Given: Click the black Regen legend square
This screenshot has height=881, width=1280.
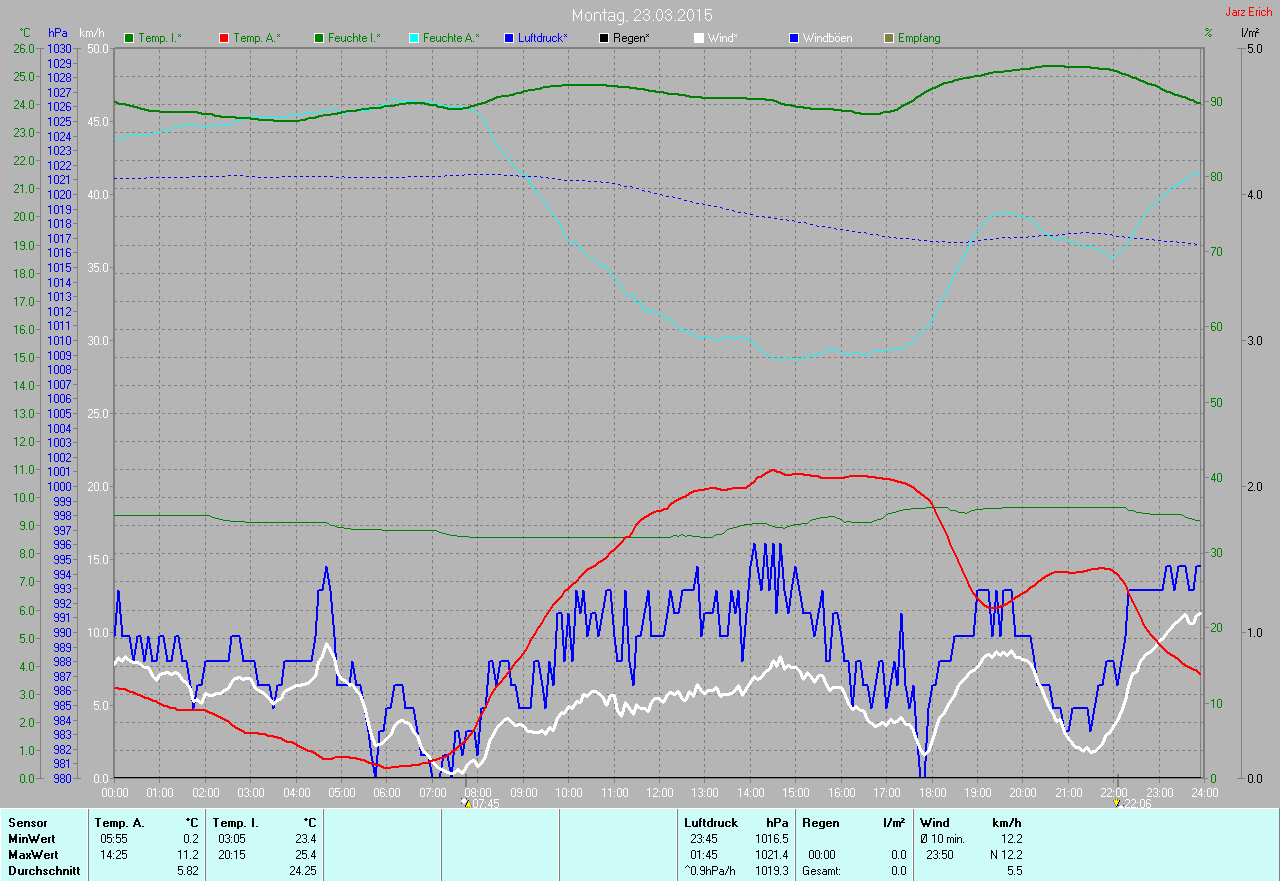Looking at the screenshot, I should pyautogui.click(x=605, y=38).
